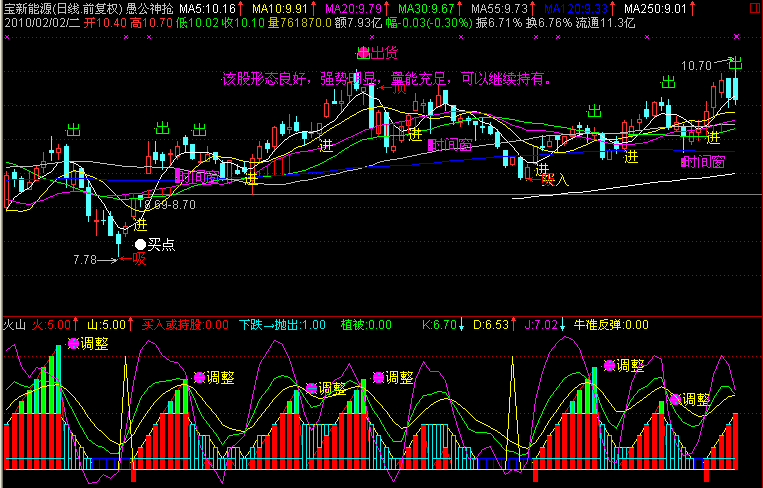
Task: Click the red up arrow after MA5 value
Action: (242, 9)
